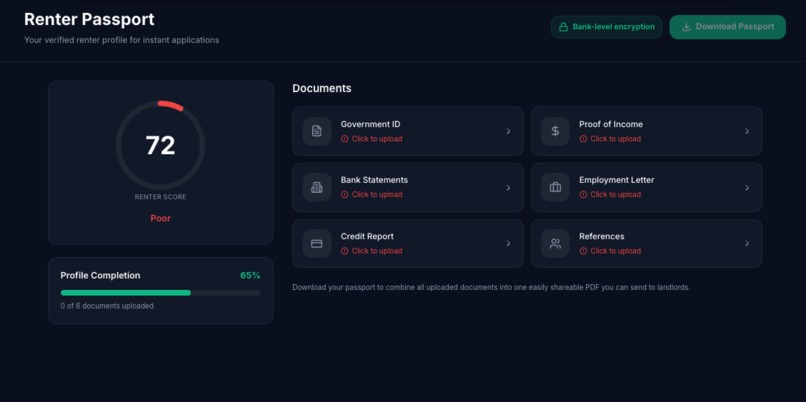Click the Proof of Income dollar icon
Screen dimensions: 806x402
point(555,131)
